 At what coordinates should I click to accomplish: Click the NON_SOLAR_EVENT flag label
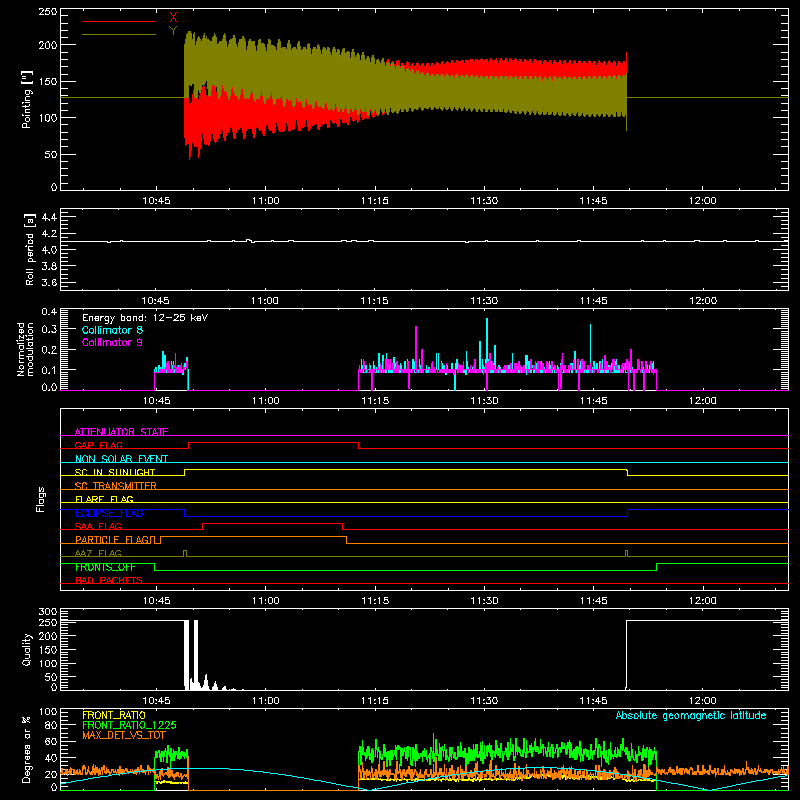click(121, 459)
